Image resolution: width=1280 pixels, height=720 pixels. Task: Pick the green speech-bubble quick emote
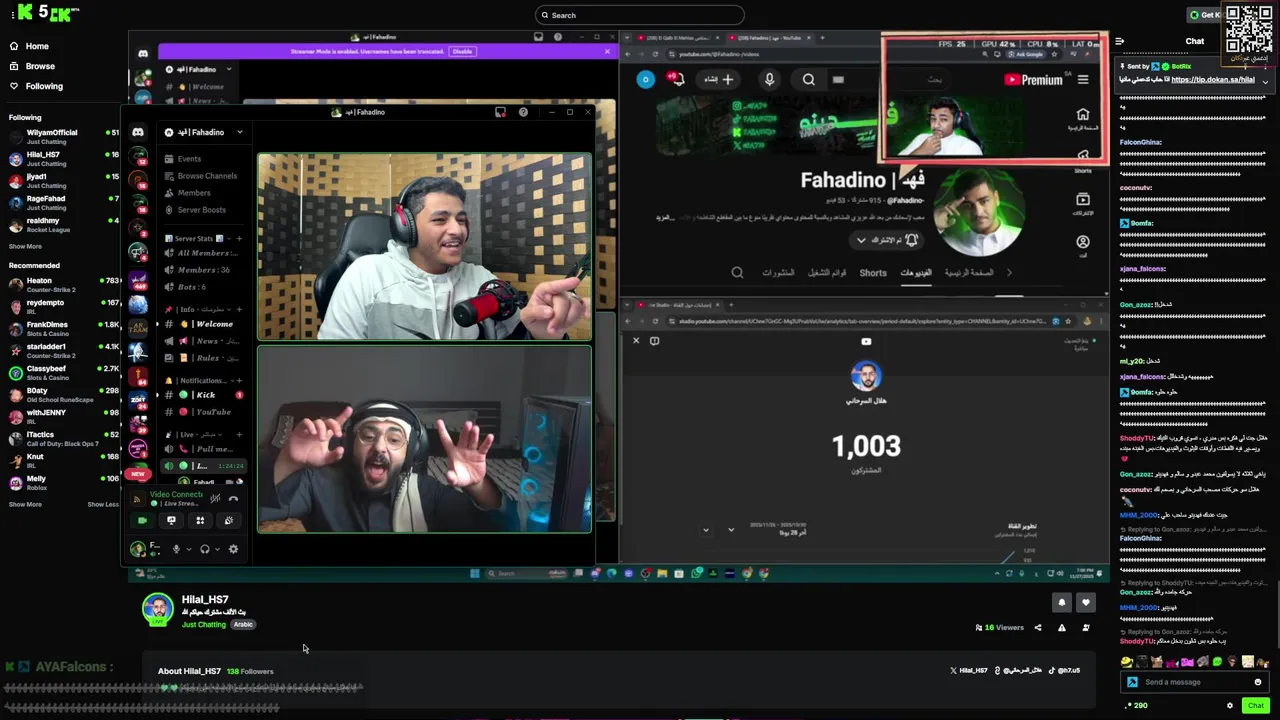[1217, 662]
